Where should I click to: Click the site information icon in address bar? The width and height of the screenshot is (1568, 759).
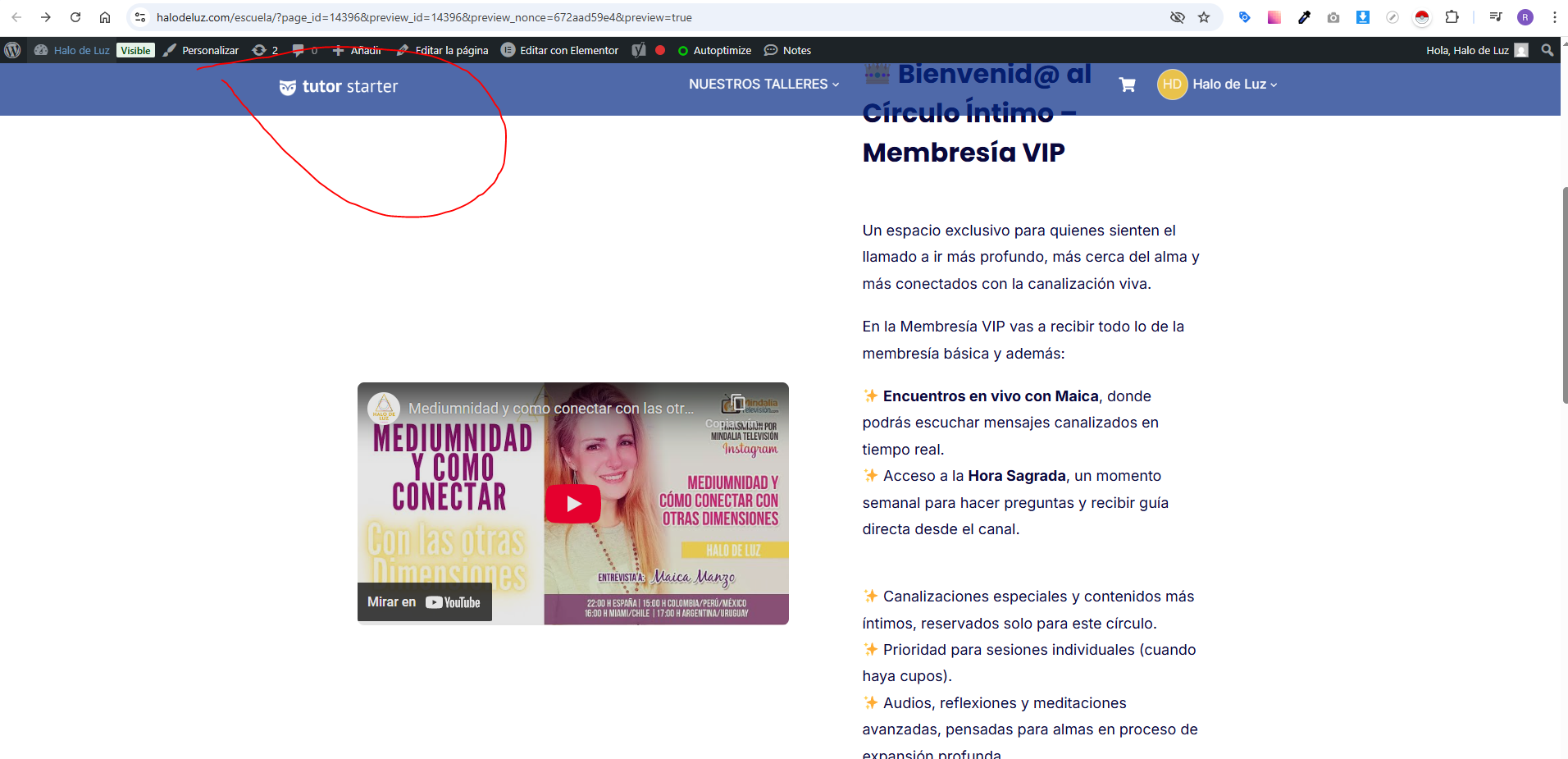140,17
